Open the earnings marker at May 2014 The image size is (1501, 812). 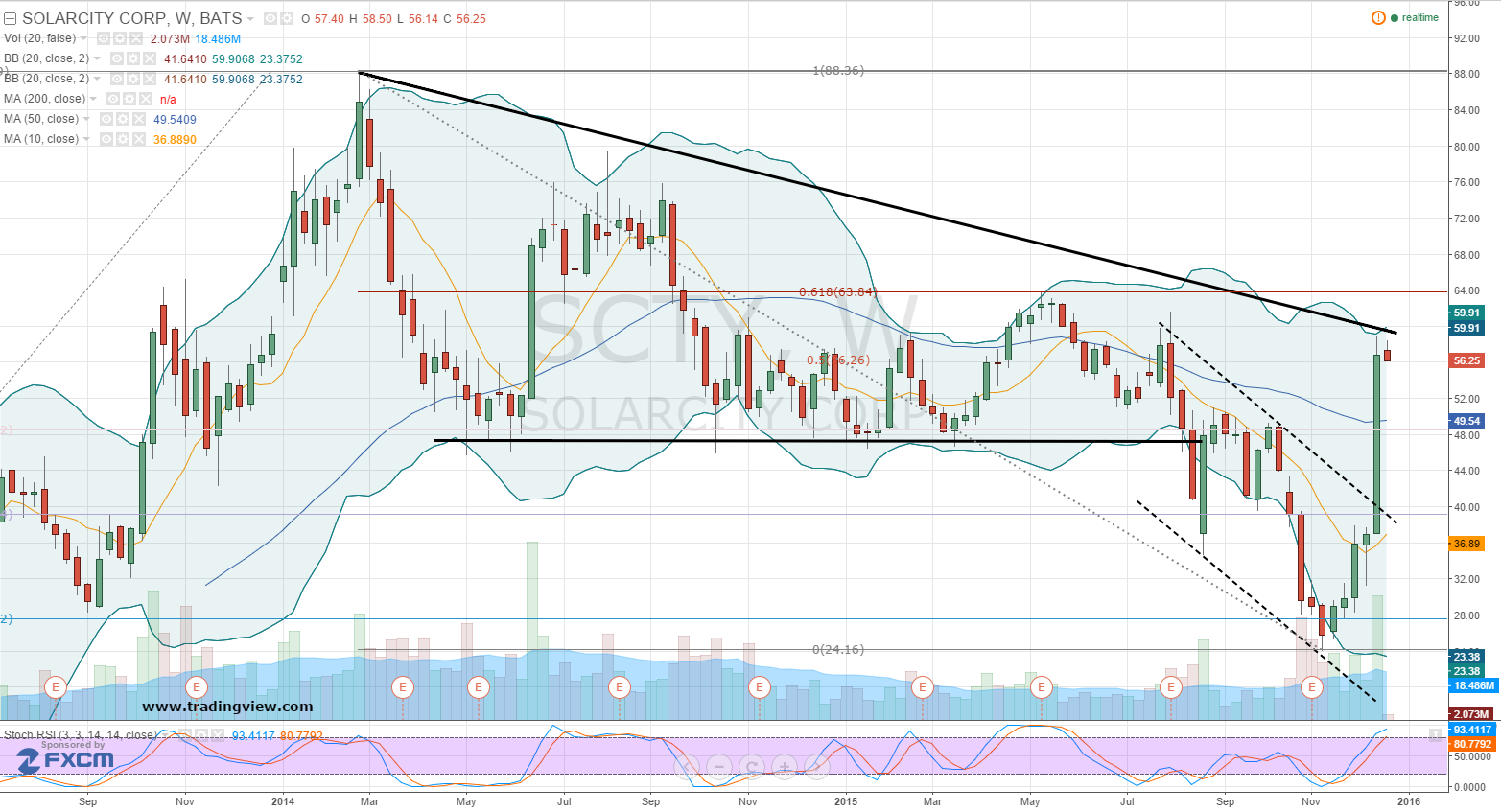point(478,687)
